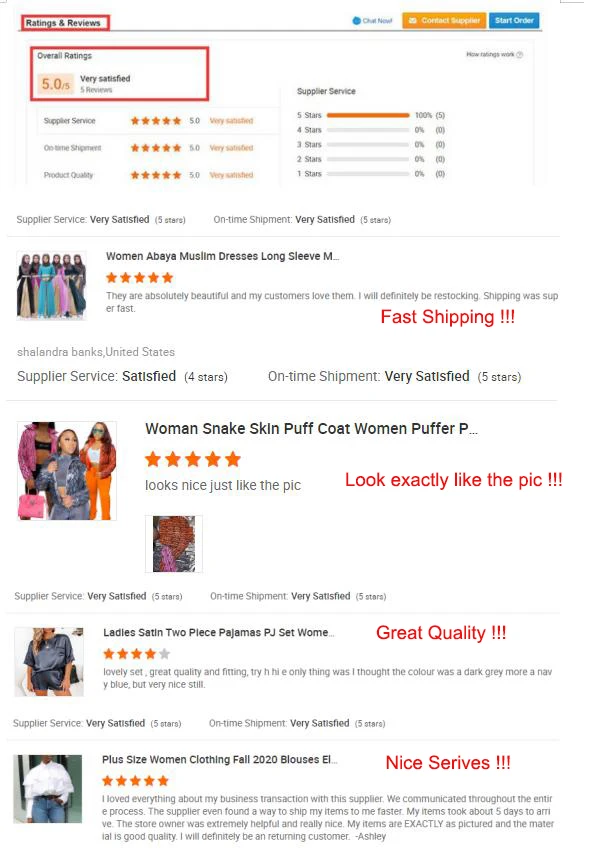
Task: Open the review photo under puff coat review
Action: (x=174, y=544)
